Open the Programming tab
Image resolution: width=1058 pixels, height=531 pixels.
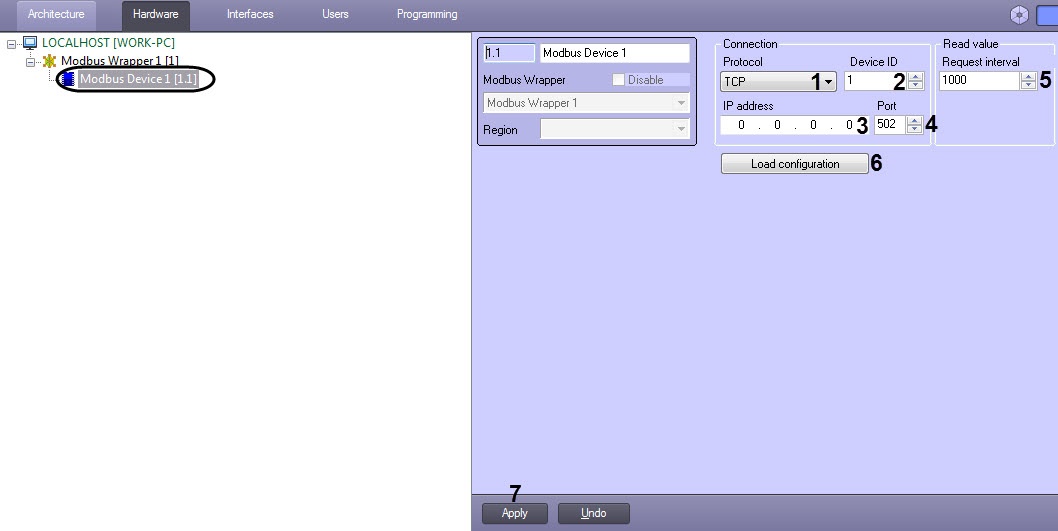426,14
